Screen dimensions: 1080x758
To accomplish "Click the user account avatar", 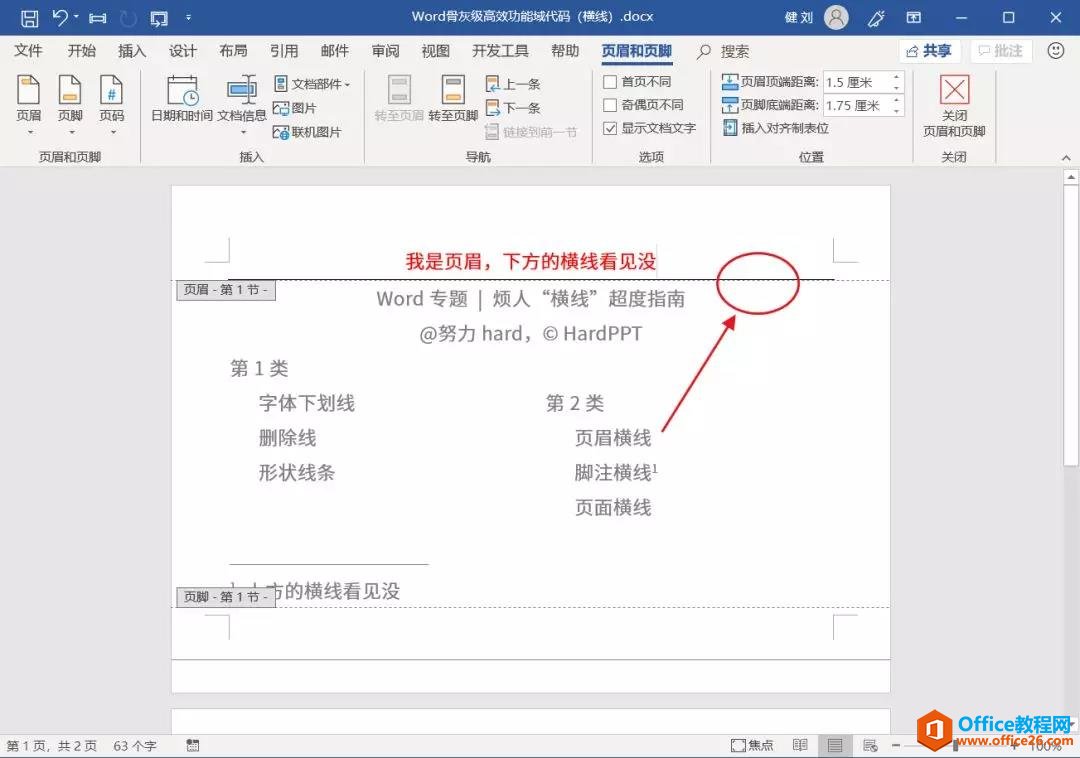I will 836,17.
